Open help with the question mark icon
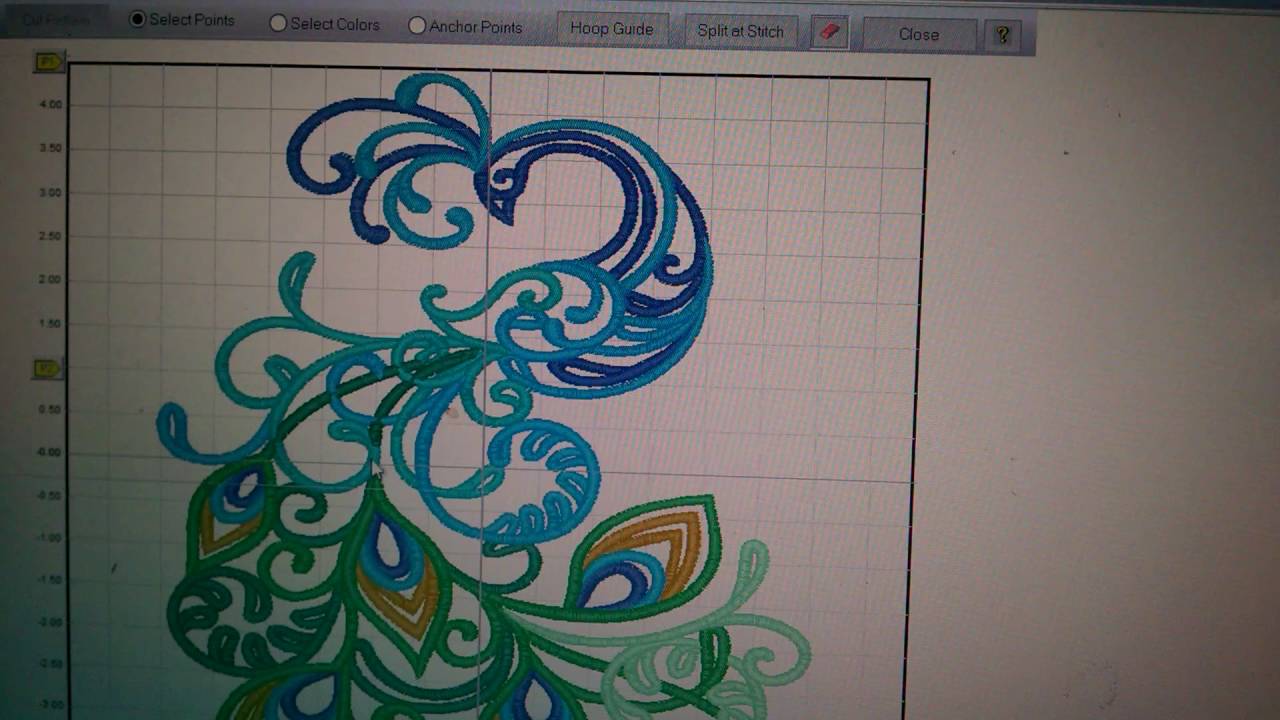 tap(1002, 36)
